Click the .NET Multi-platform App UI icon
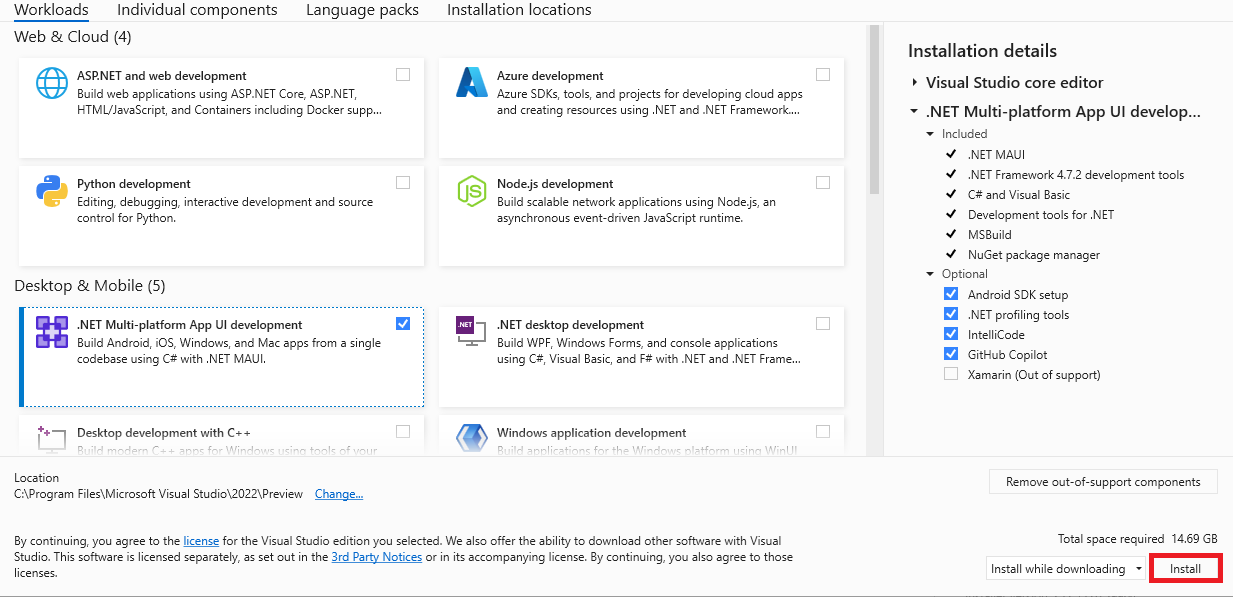This screenshot has width=1233, height=597. click(x=51, y=332)
